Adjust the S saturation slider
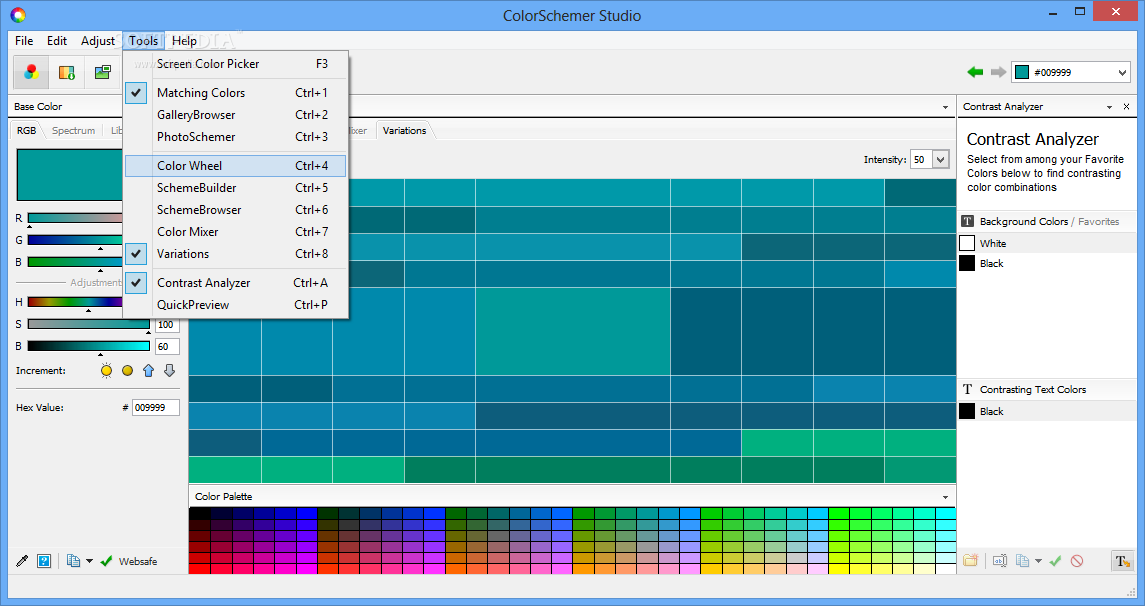The width and height of the screenshot is (1145, 606). (x=88, y=324)
